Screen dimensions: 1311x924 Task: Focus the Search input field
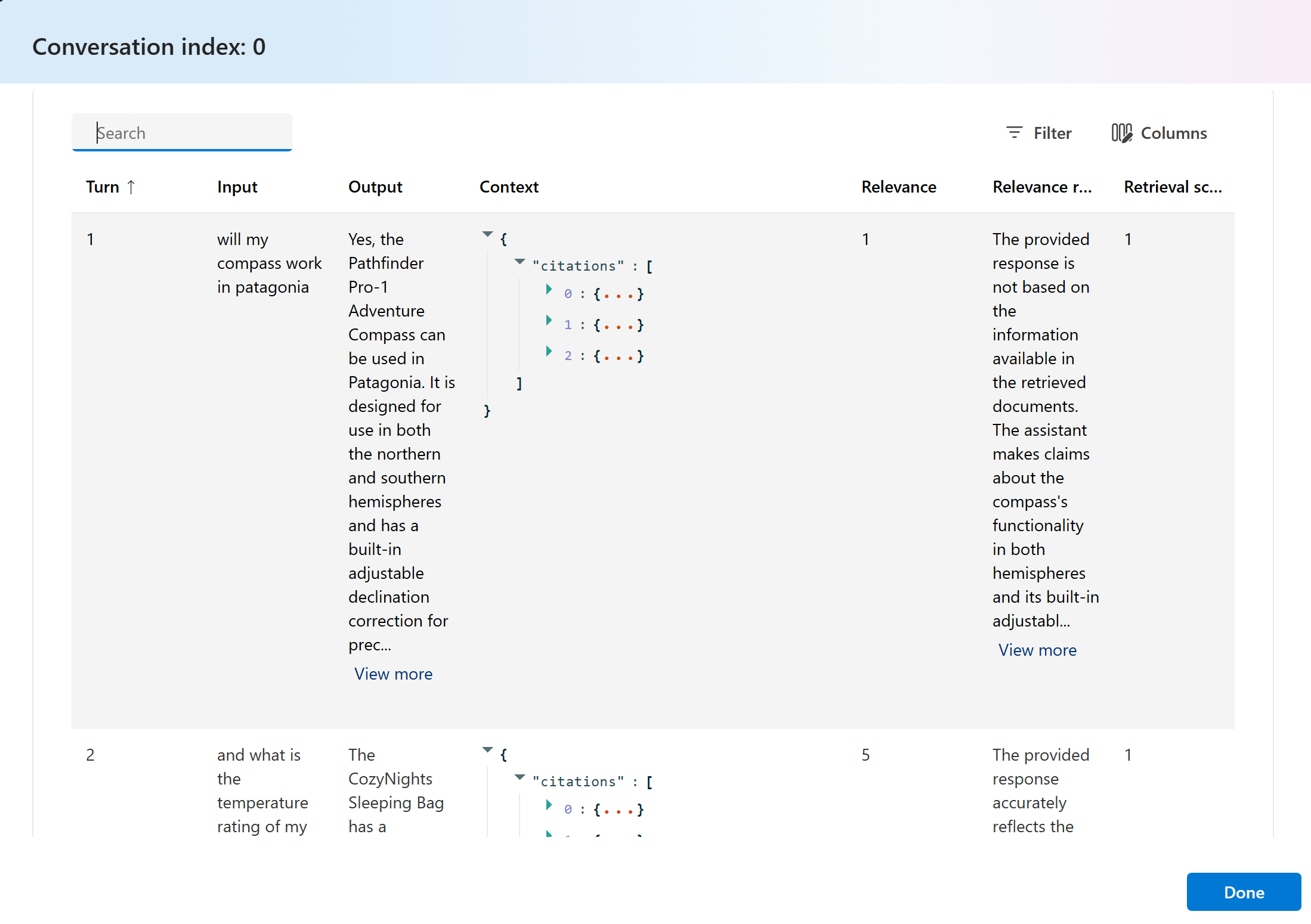pos(182,132)
